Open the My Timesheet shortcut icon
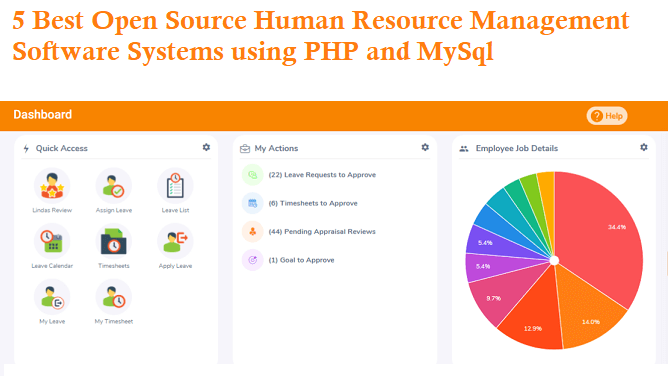 [x=114, y=297]
